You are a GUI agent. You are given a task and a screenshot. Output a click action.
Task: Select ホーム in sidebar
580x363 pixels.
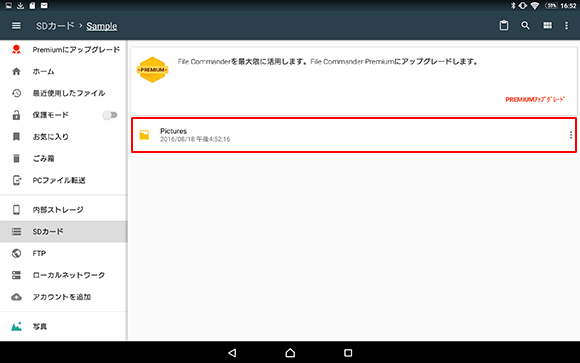[x=64, y=71]
